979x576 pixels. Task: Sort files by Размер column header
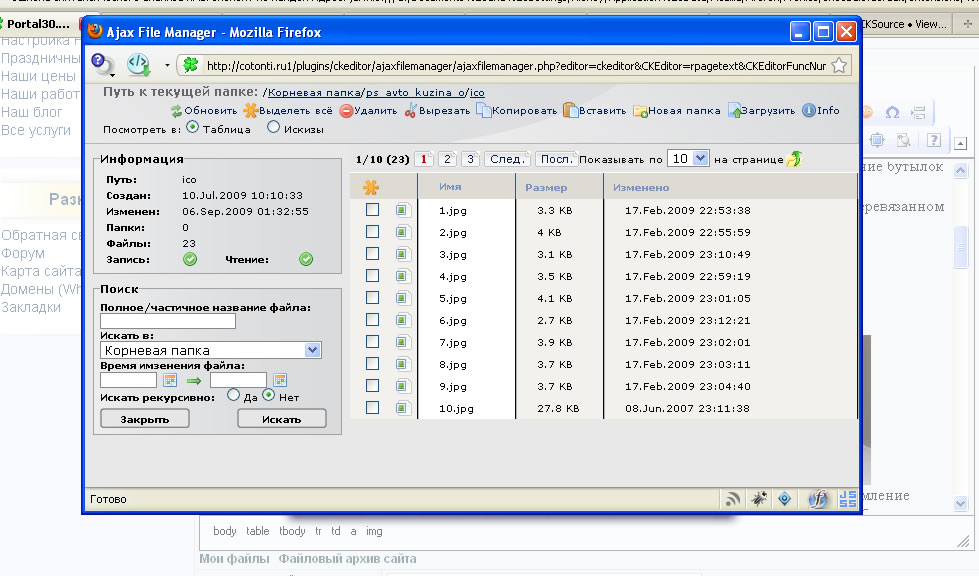point(546,187)
